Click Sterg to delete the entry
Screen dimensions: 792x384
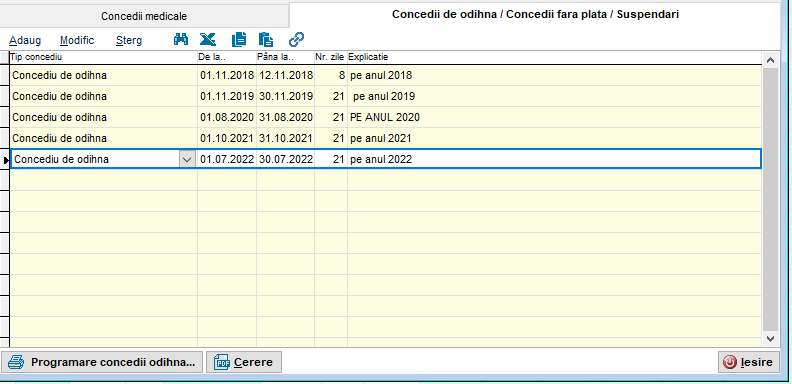(x=129, y=40)
